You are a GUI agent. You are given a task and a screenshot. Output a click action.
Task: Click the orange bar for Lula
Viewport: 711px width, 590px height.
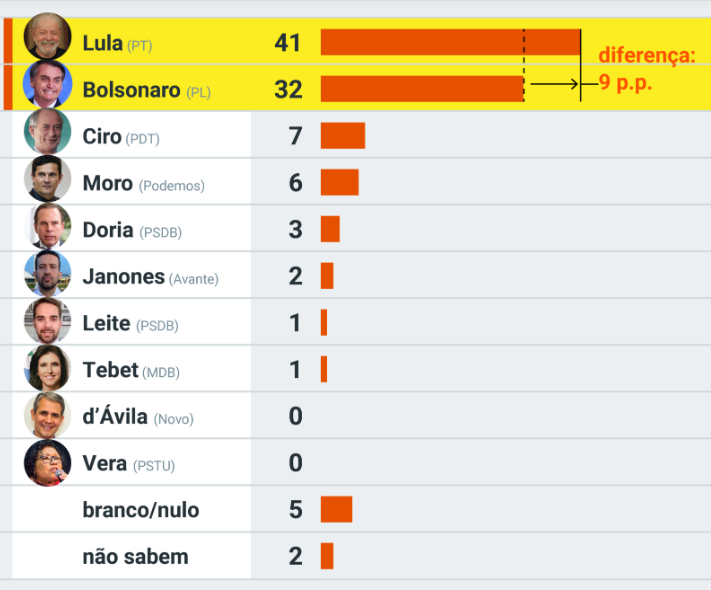pos(450,42)
